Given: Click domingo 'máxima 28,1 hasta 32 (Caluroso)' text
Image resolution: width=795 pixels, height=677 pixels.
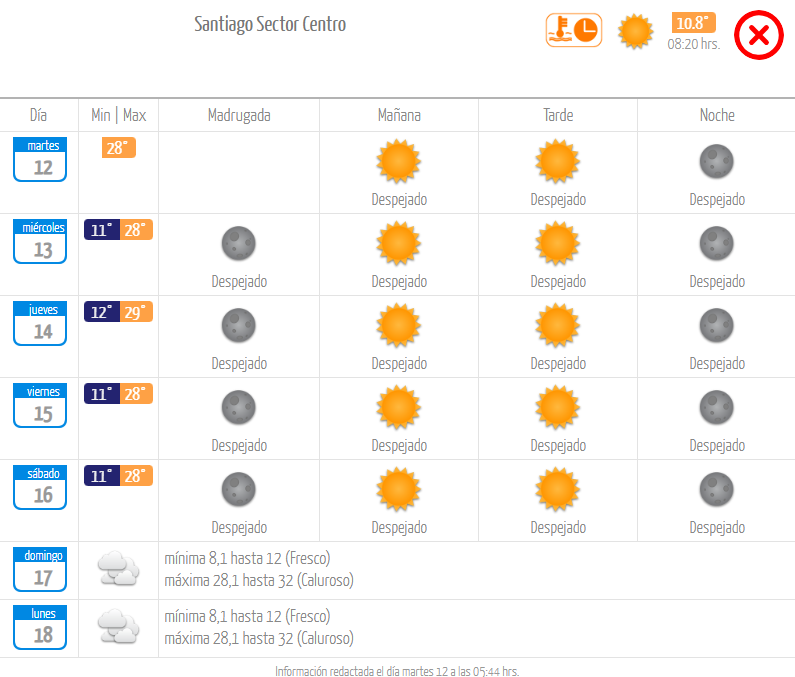Looking at the screenshot, I should (259, 580).
